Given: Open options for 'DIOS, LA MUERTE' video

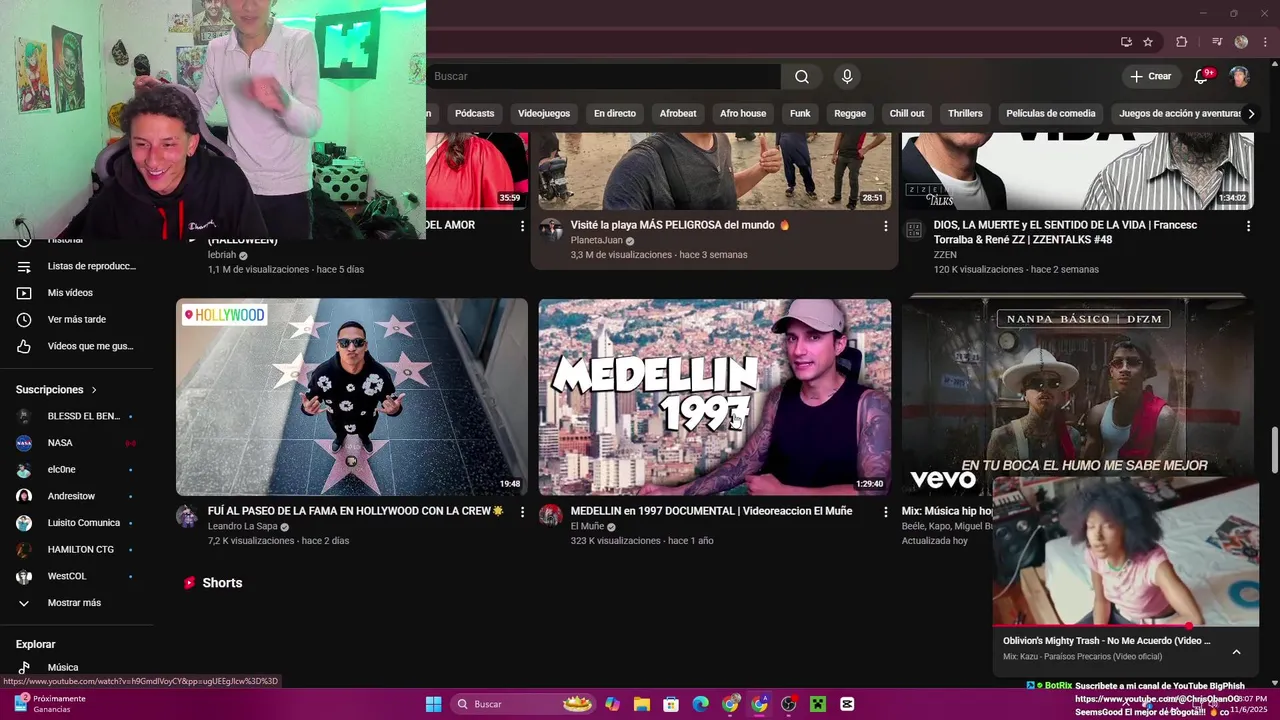Looking at the screenshot, I should click(x=1248, y=226).
